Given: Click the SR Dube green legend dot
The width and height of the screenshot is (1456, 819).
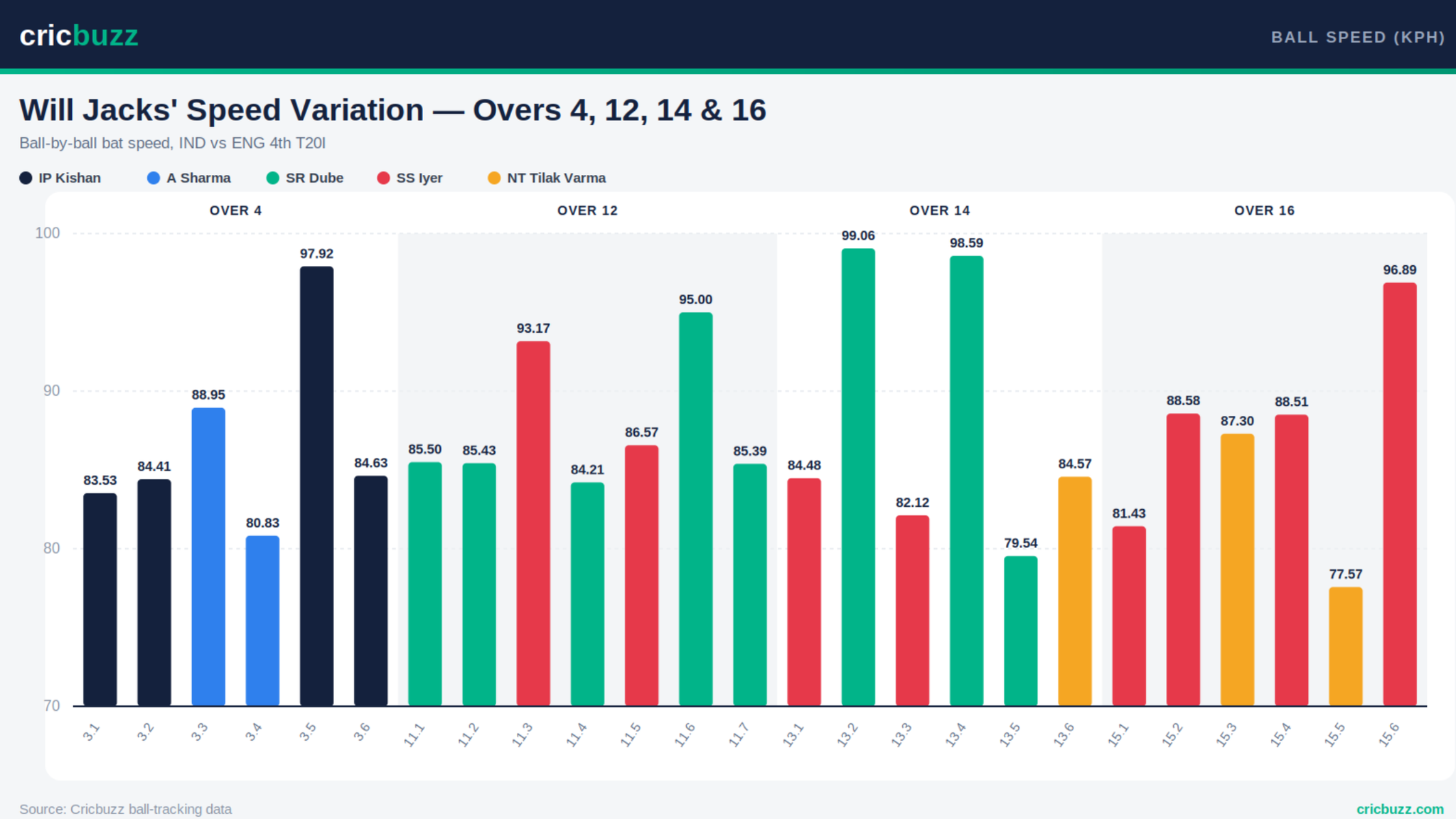Looking at the screenshot, I should coord(273,178).
